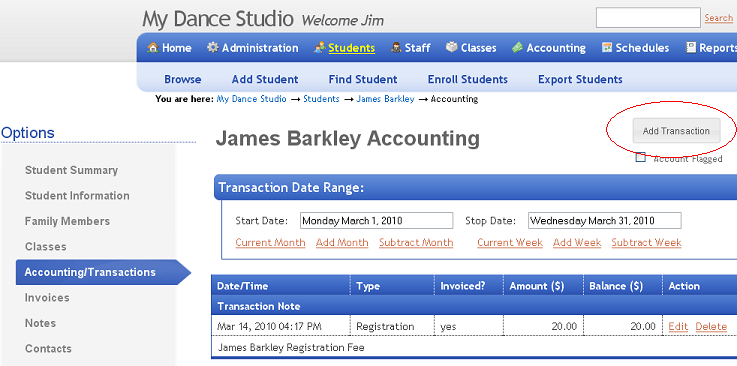
Task: Click the Students people icon
Action: pyautogui.click(x=320, y=47)
